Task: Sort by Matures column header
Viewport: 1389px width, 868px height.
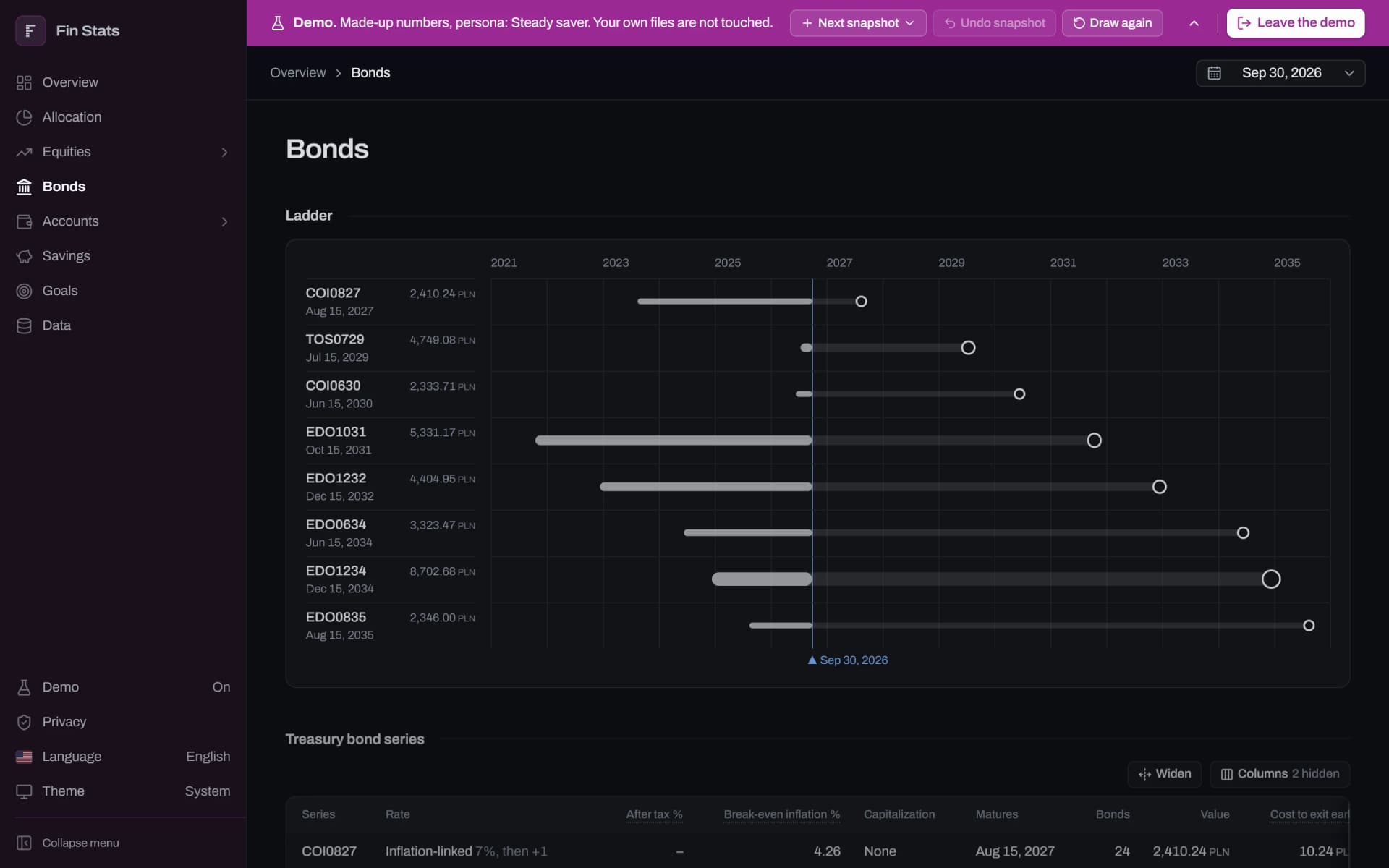Action: [x=996, y=814]
